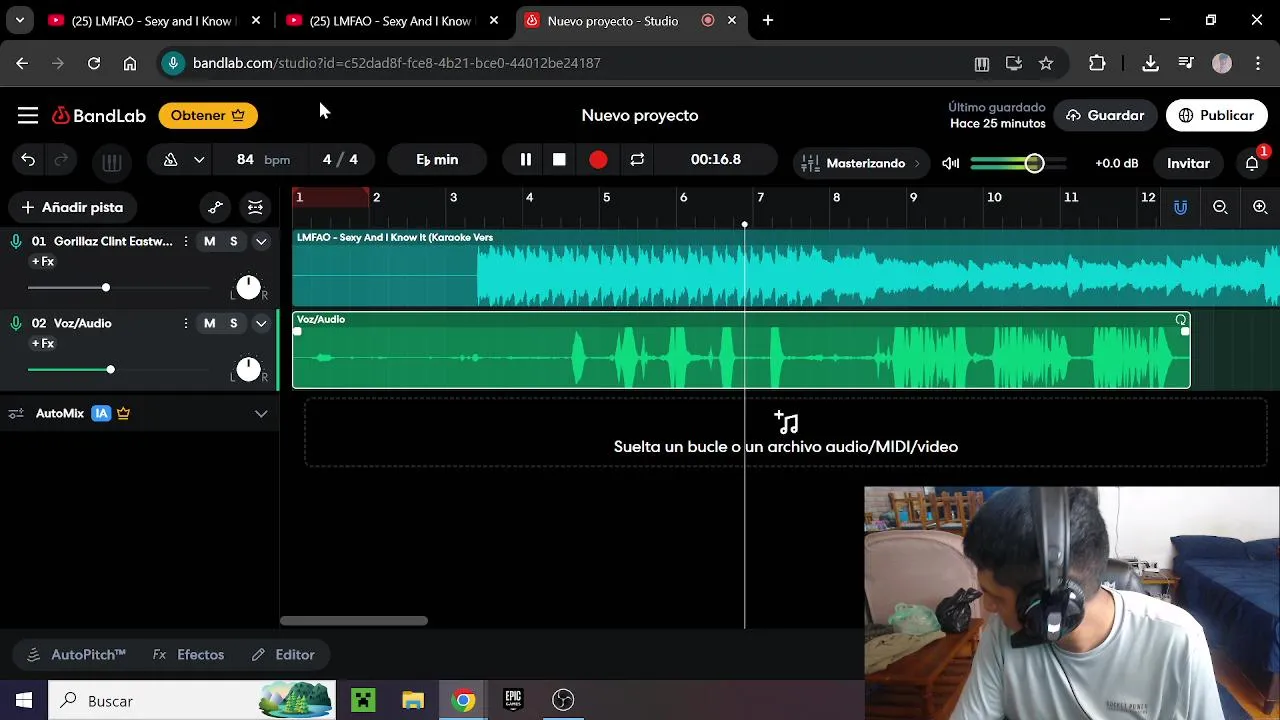This screenshot has height=720, width=1280.
Task: Open the virtual MIDI keyboard
Action: [x=112, y=163]
